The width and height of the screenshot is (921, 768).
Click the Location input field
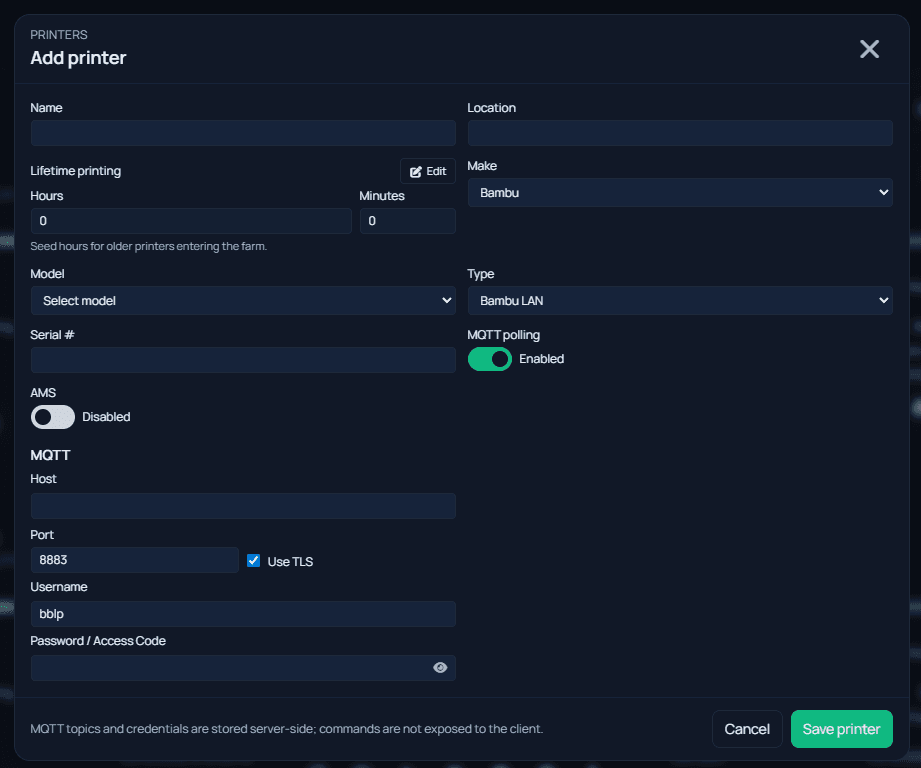[x=680, y=132]
